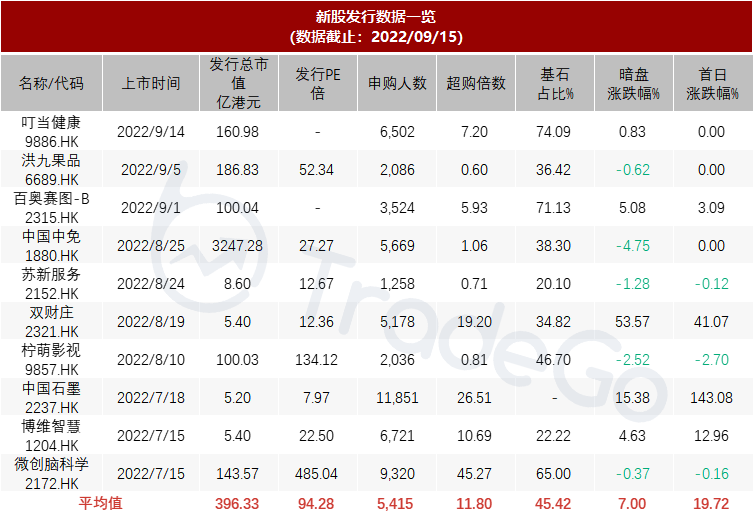
Task: Click the stock name 博维智慧 1204.HK
Action: click(51, 435)
